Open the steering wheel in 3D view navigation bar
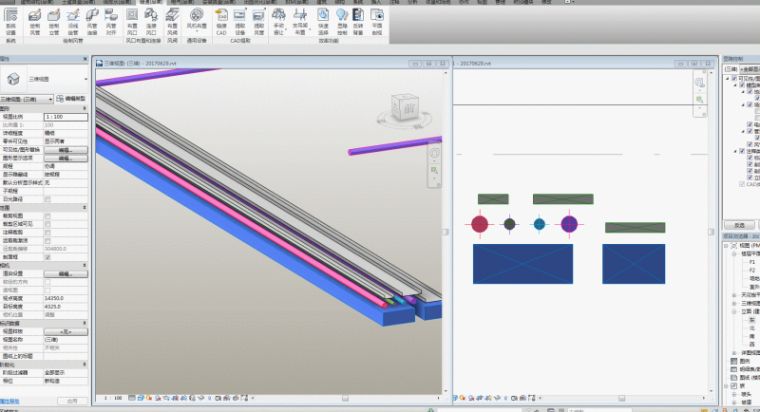The width and height of the screenshot is (760, 412). [434, 154]
